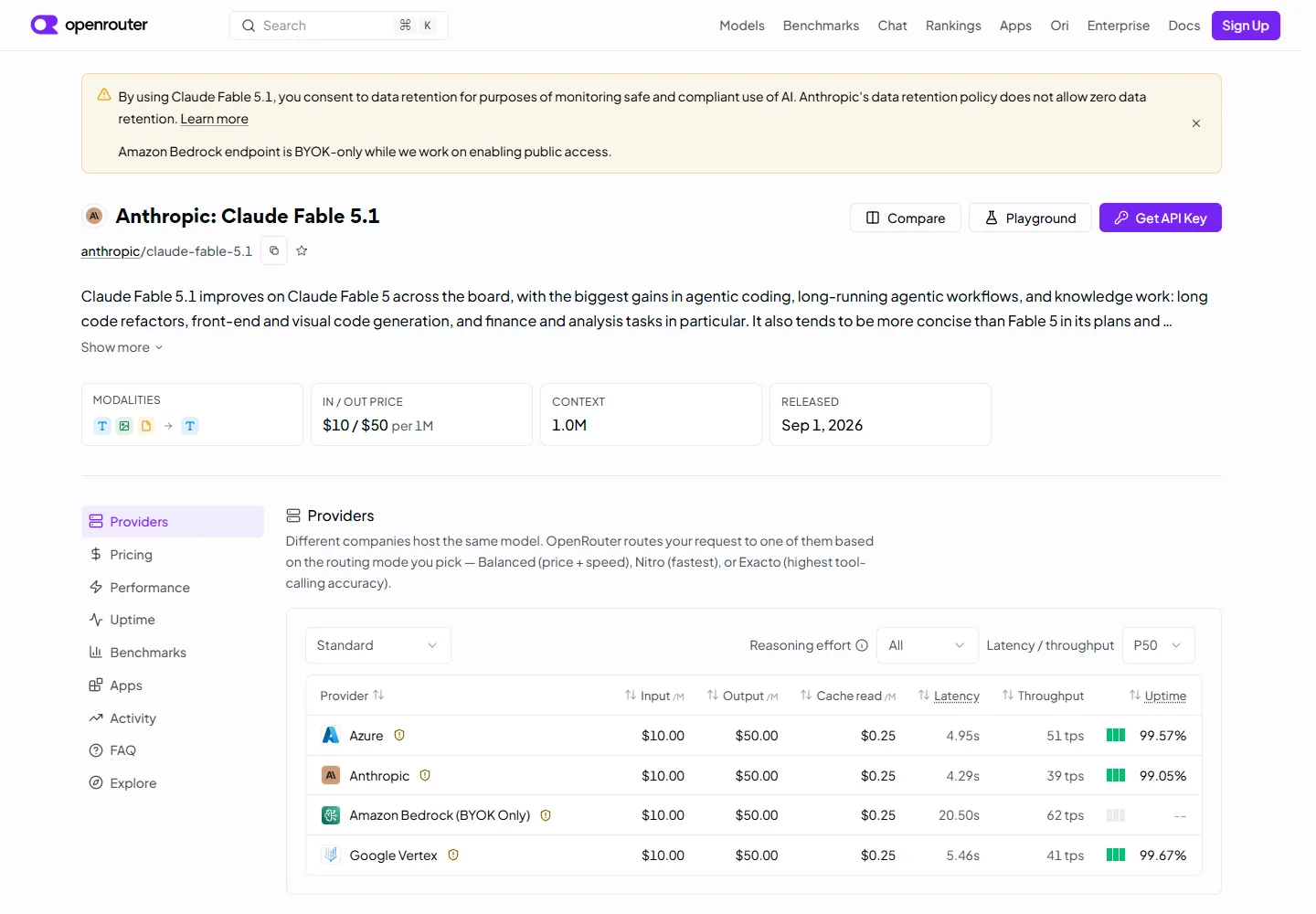This screenshot has height=914, width=1316.
Task: Open Apps in the top navigation
Action: tap(1015, 26)
